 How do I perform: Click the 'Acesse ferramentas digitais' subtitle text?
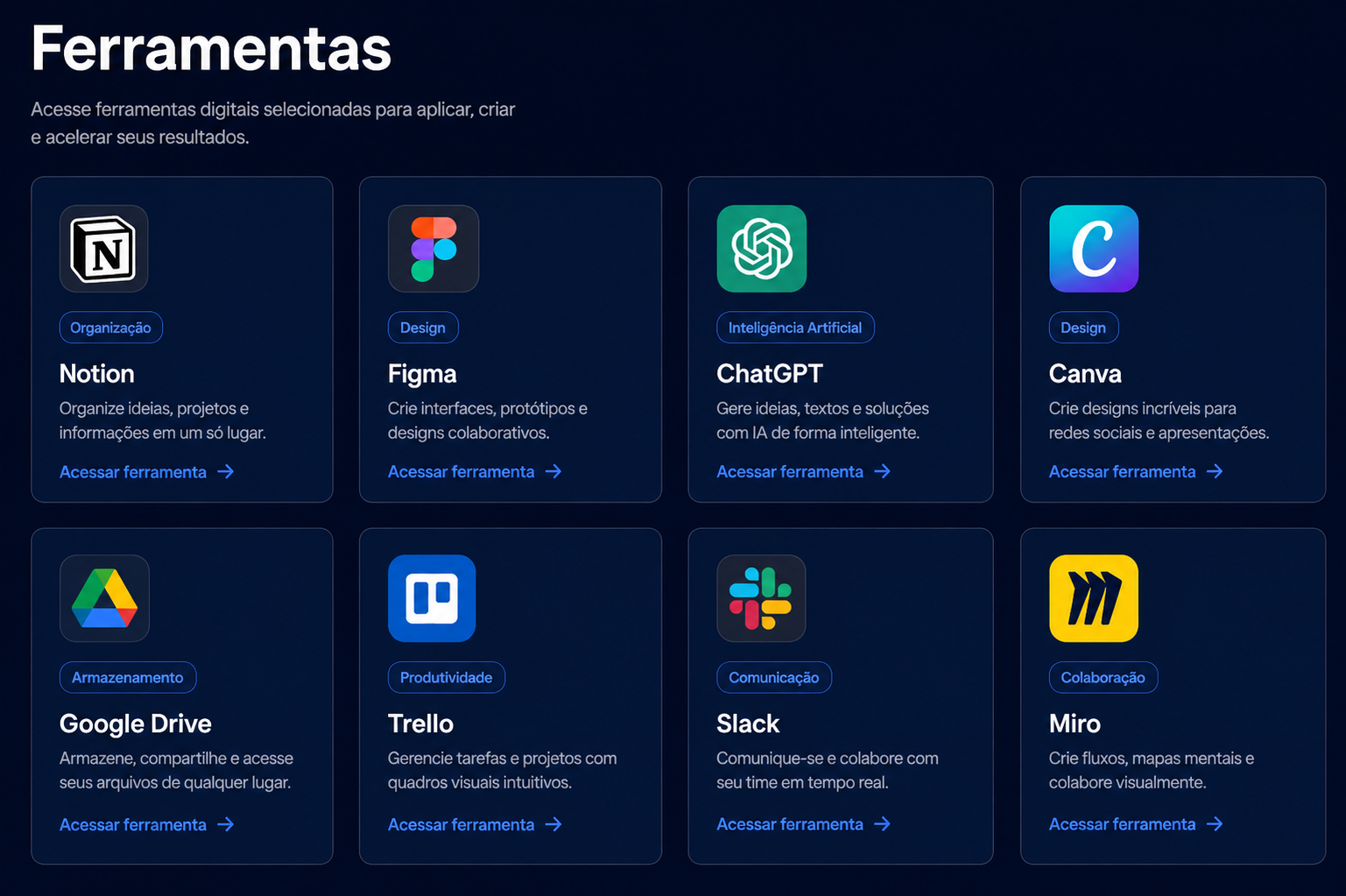click(x=272, y=123)
